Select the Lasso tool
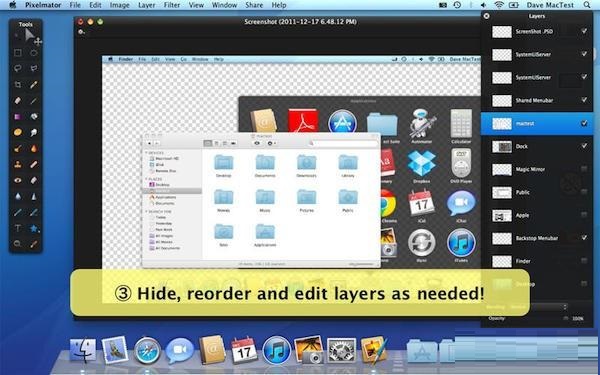Screen dimensions: 600x375 (18, 68)
